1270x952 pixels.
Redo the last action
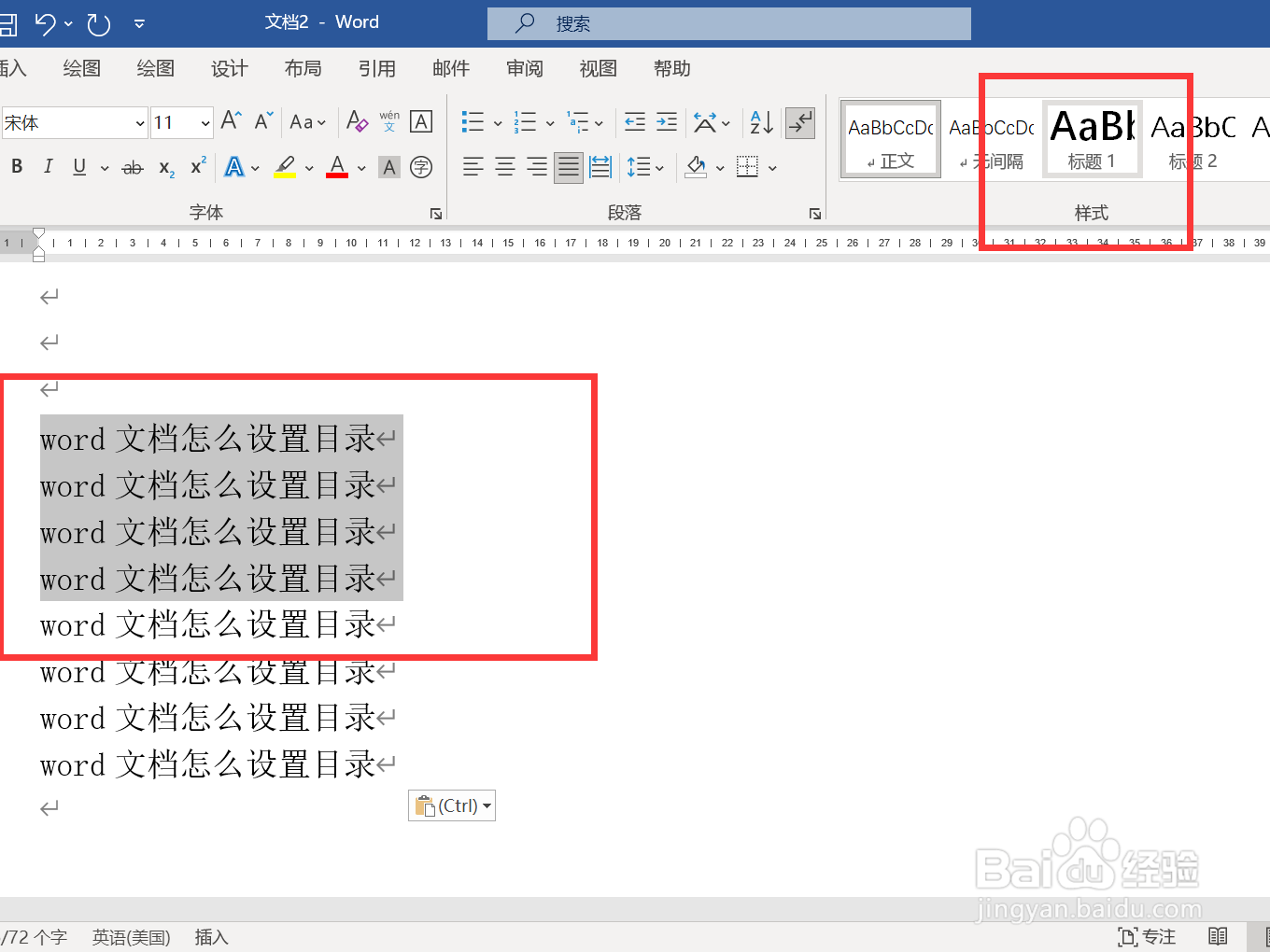pyautogui.click(x=99, y=23)
